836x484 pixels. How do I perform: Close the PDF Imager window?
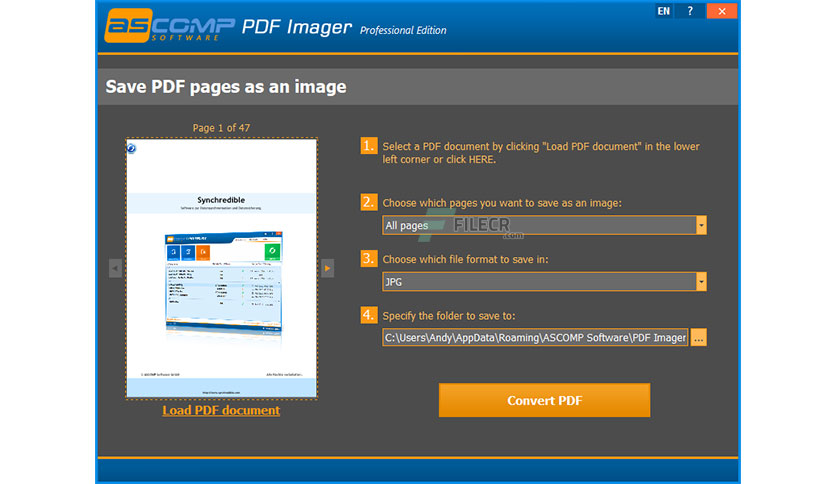click(x=722, y=11)
